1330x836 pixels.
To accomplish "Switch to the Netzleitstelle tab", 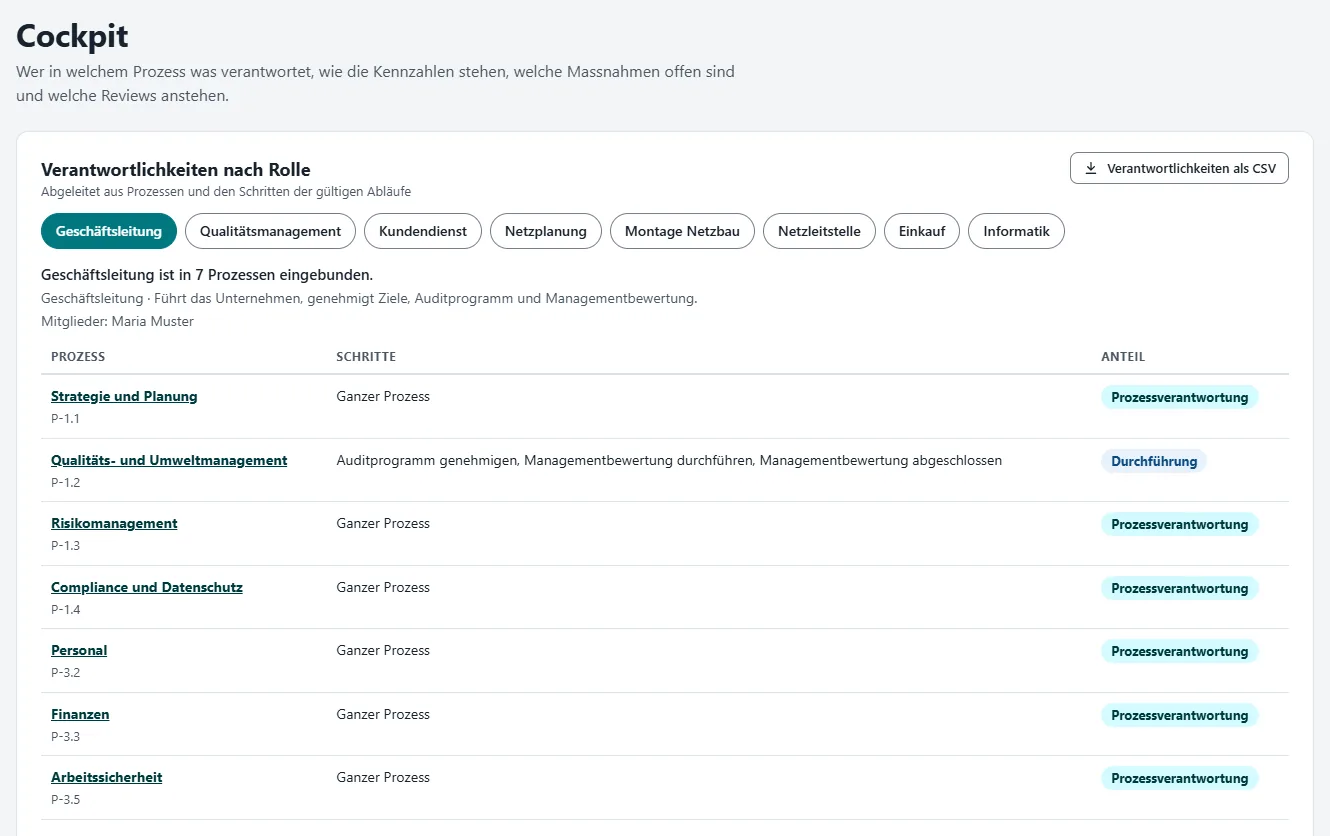I will [x=819, y=231].
